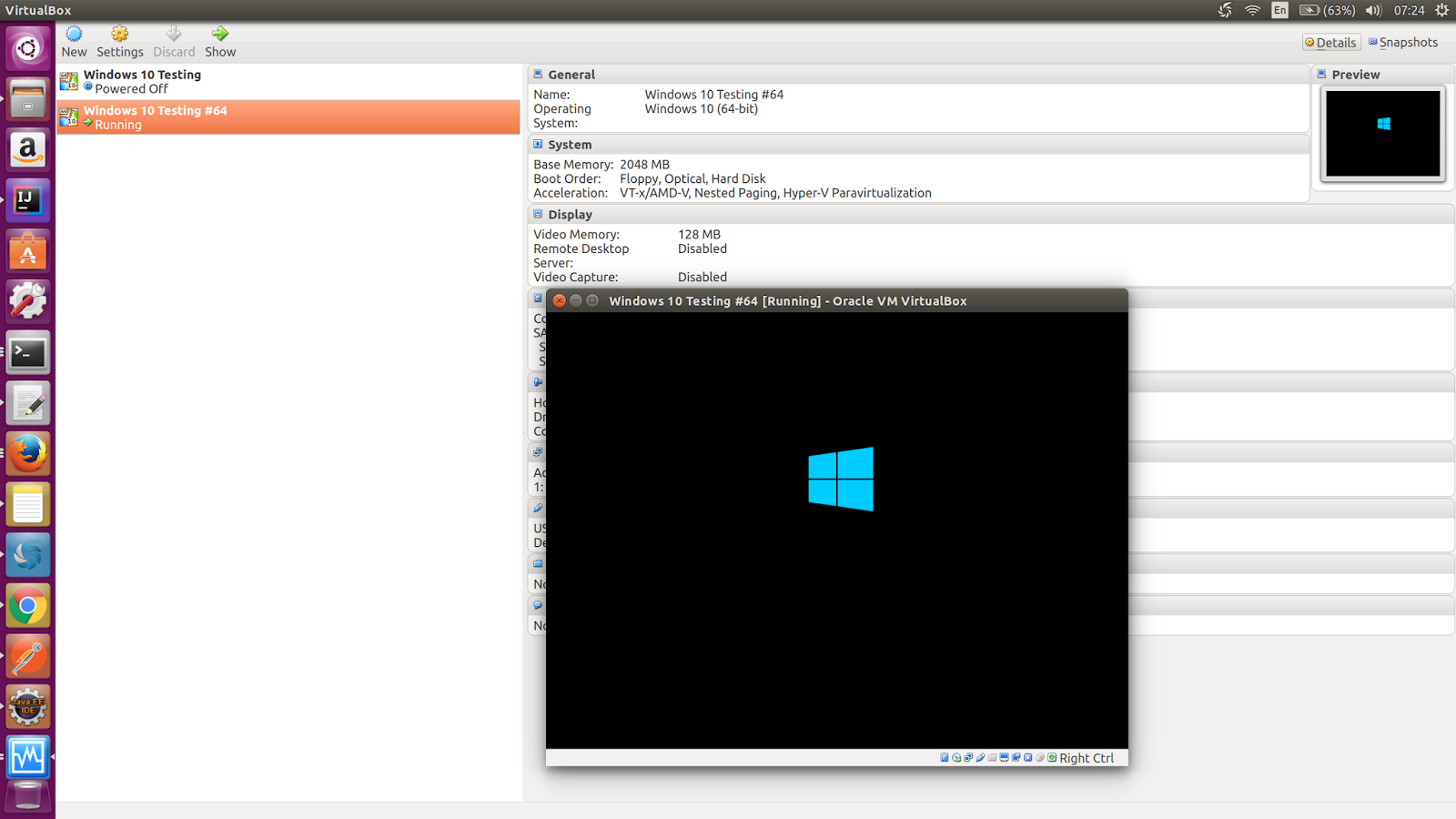Click the display status icon in VM window
The width and height of the screenshot is (1456, 819).
click(x=1004, y=757)
